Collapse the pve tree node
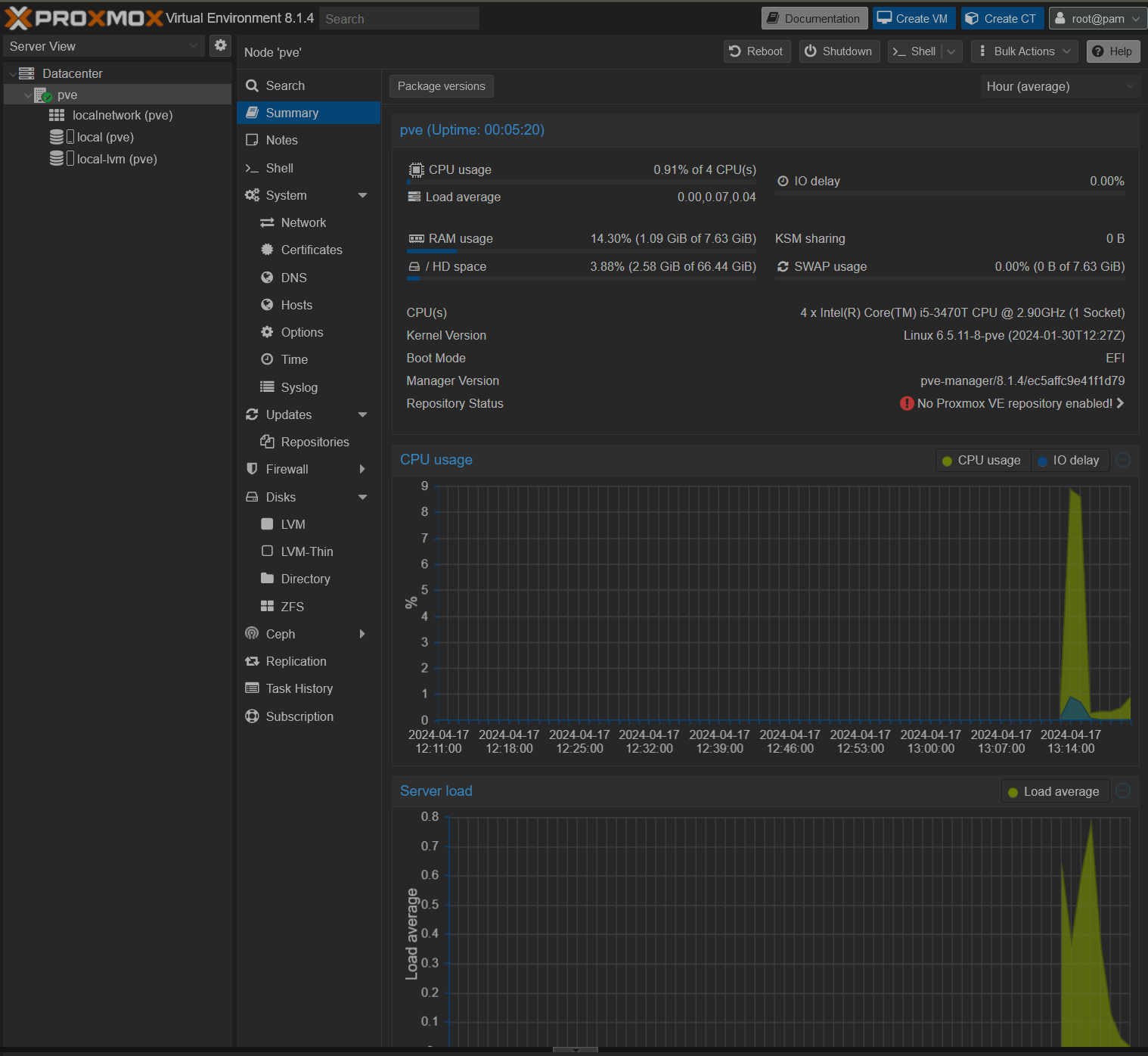The height and width of the screenshot is (1056, 1148). point(28,95)
